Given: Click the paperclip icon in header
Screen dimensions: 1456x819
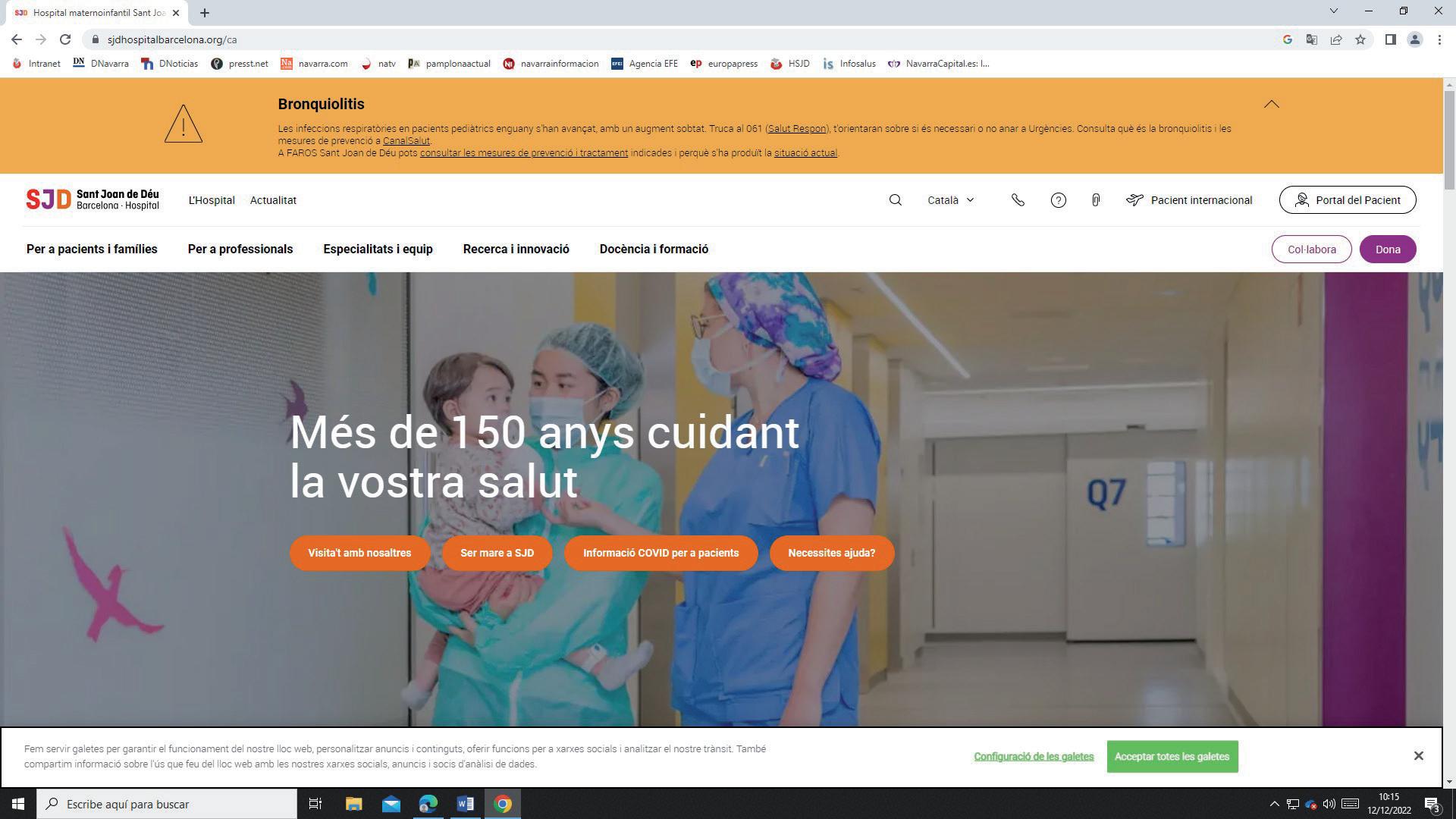Looking at the screenshot, I should (1096, 200).
